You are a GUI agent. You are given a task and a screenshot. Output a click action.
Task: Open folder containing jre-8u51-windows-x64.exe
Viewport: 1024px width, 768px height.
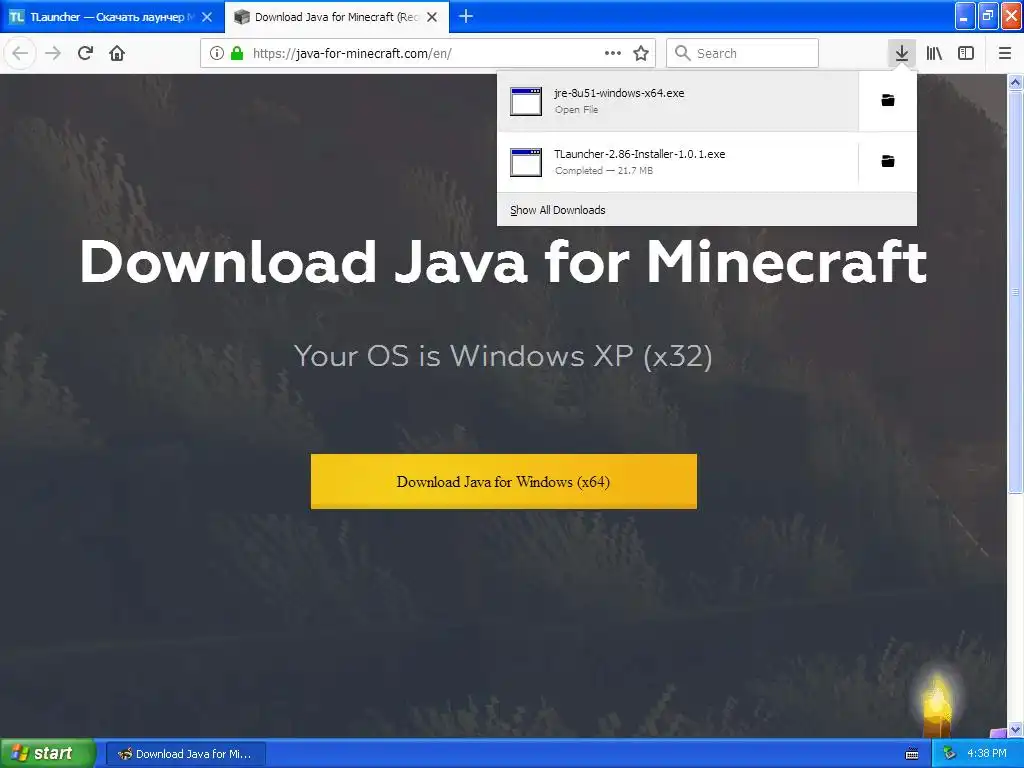[888, 100]
